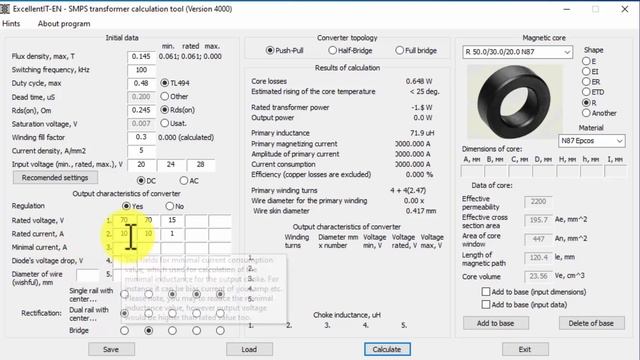This screenshot has width=640, height=360.
Task: Click the dimension I, mm field
Action: point(616,171)
